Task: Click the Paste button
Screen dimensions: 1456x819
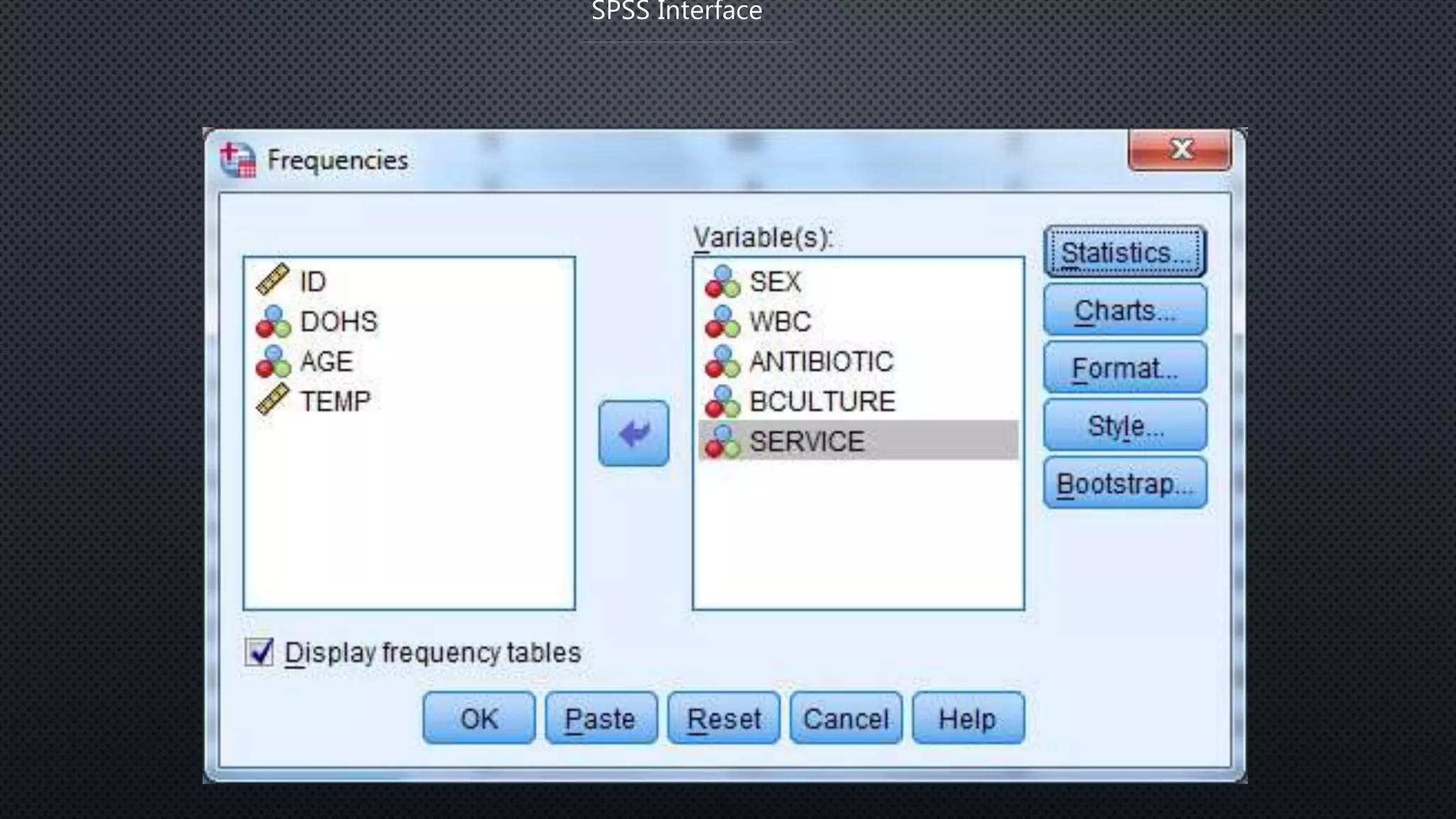Action: [601, 718]
